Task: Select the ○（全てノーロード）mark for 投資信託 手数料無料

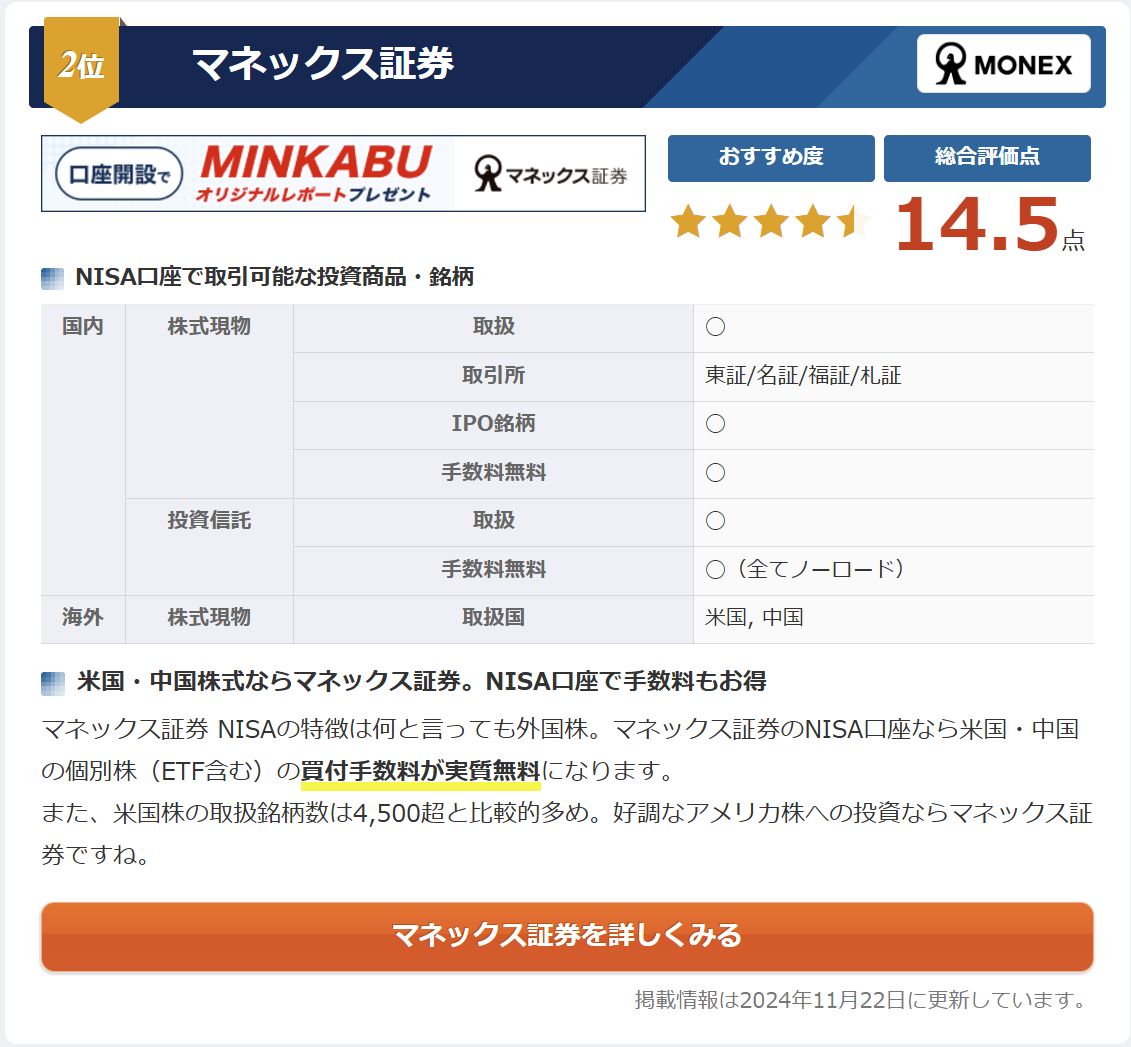Action: click(x=785, y=570)
